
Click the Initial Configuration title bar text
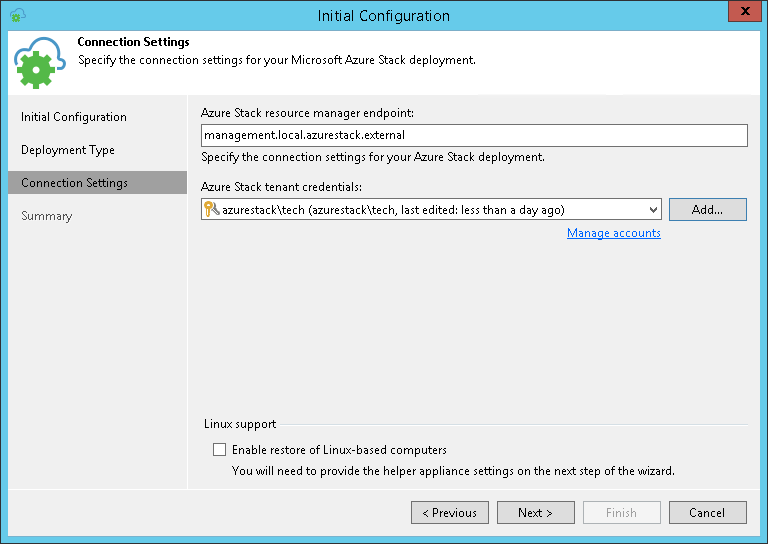pos(384,15)
